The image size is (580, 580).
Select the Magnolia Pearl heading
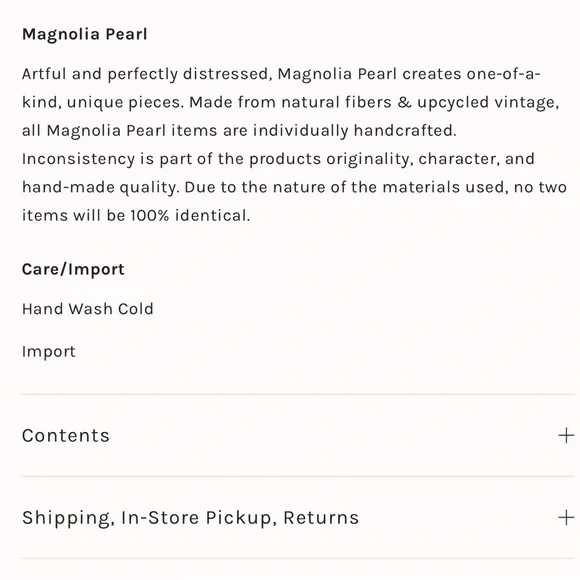coord(85,35)
